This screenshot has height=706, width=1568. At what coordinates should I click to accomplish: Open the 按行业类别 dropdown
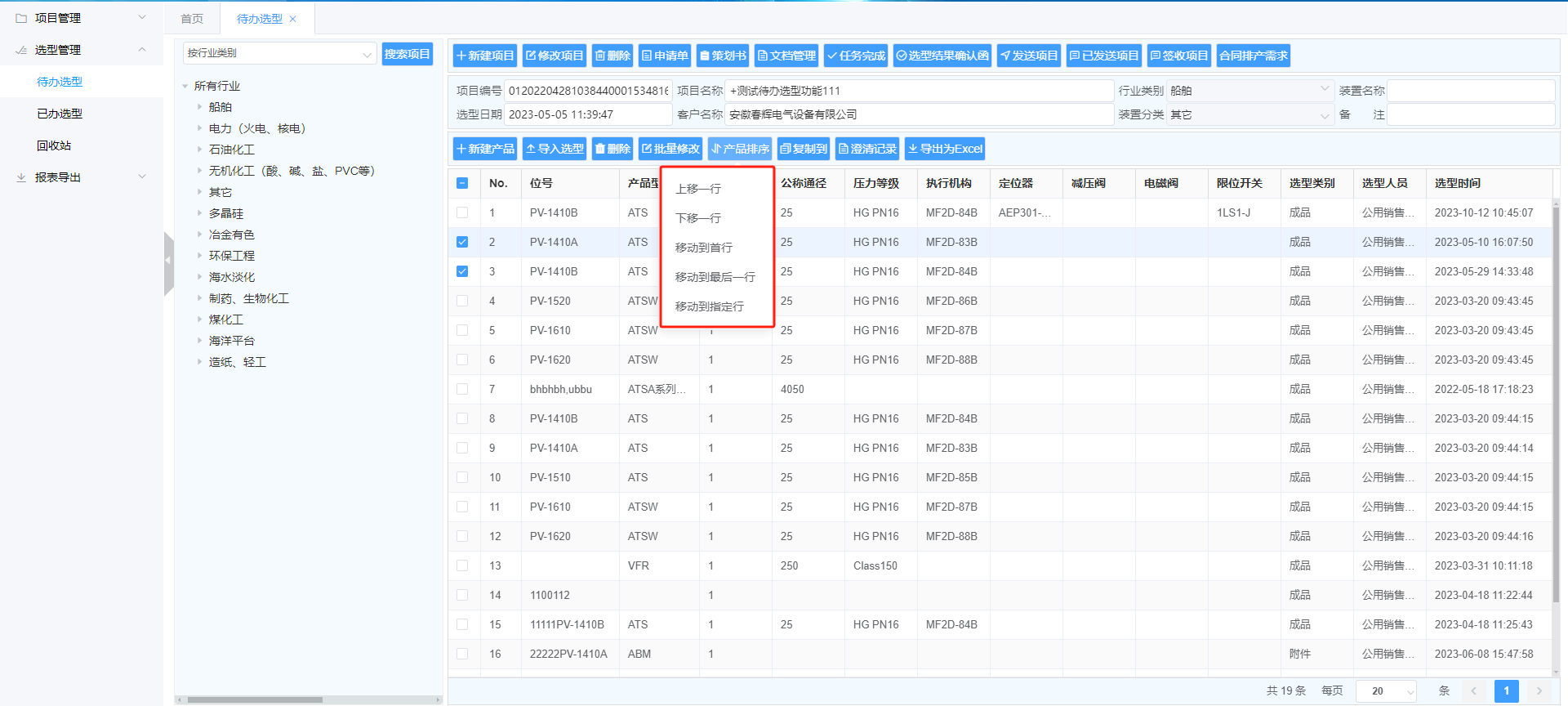click(x=279, y=53)
